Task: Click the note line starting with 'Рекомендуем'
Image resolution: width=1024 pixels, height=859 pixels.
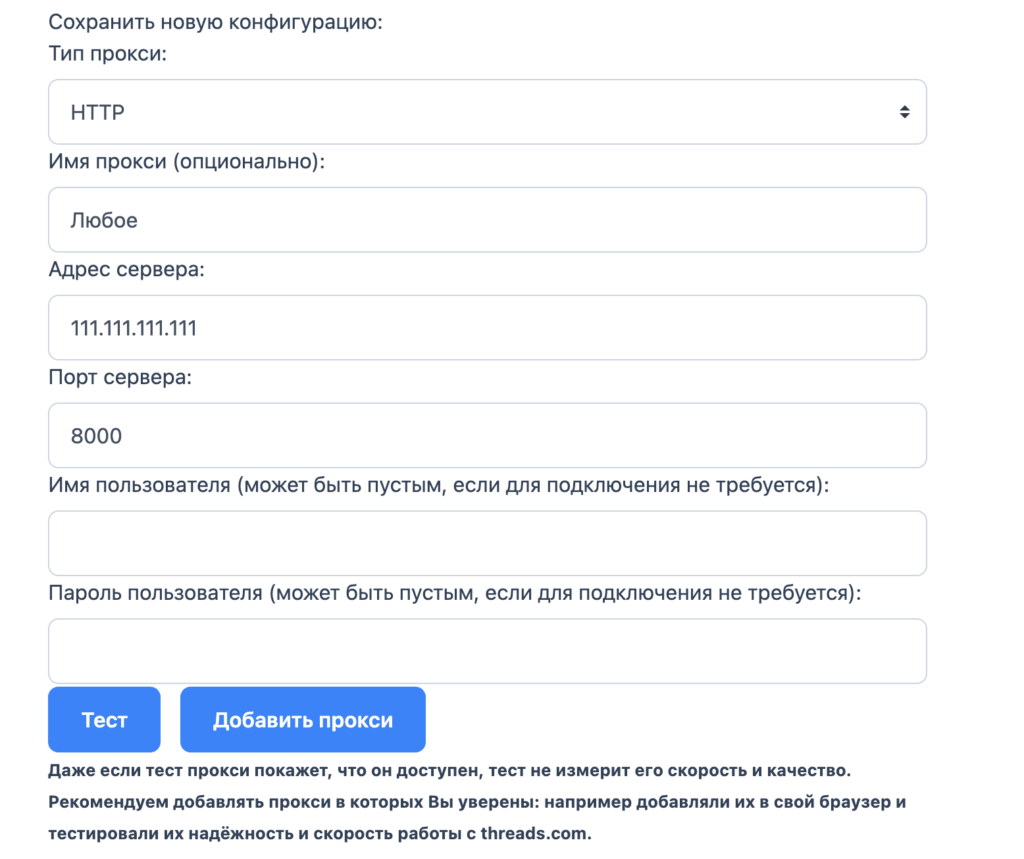Action: 477,802
